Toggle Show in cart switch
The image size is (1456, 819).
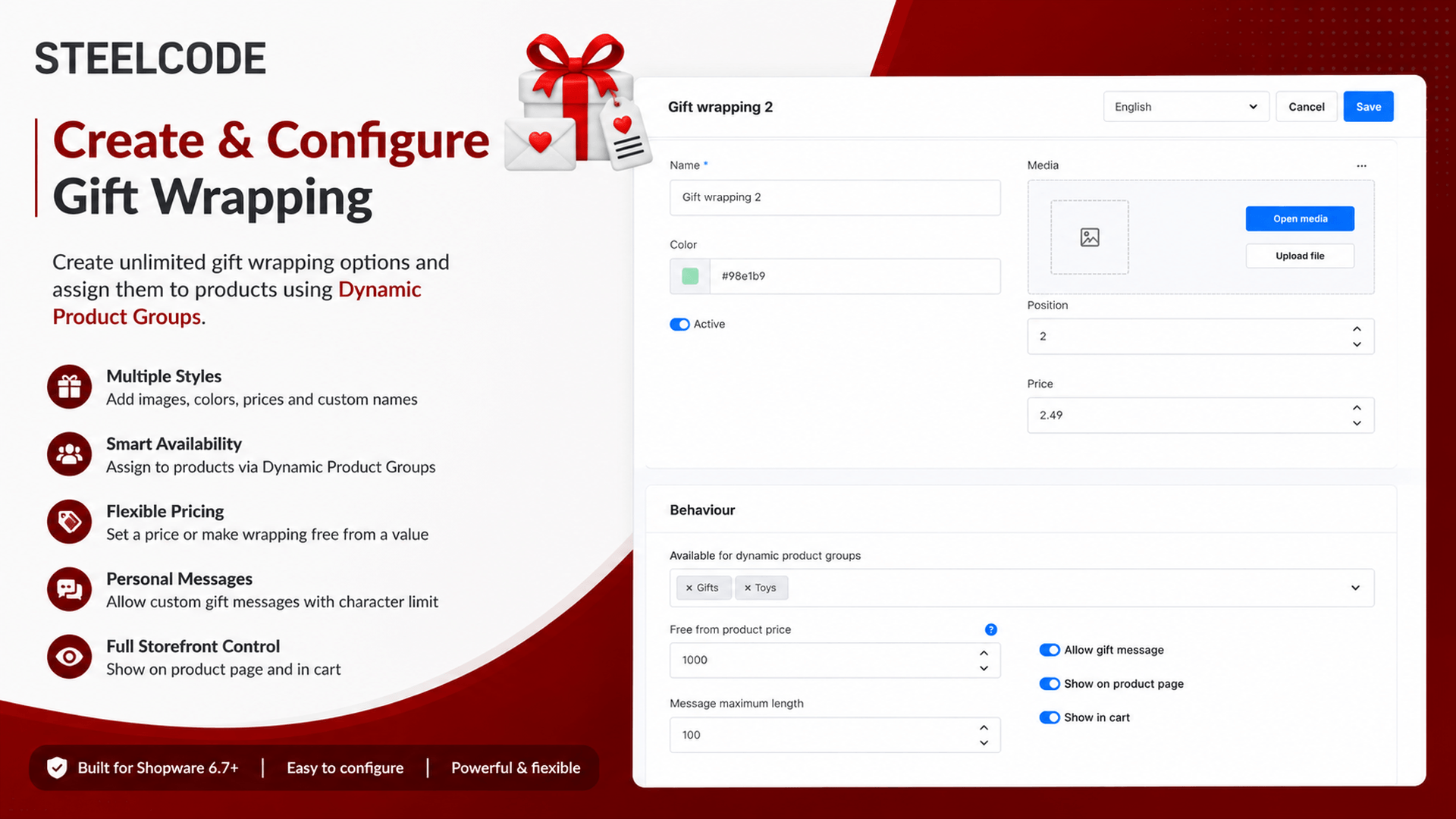[x=1050, y=717]
